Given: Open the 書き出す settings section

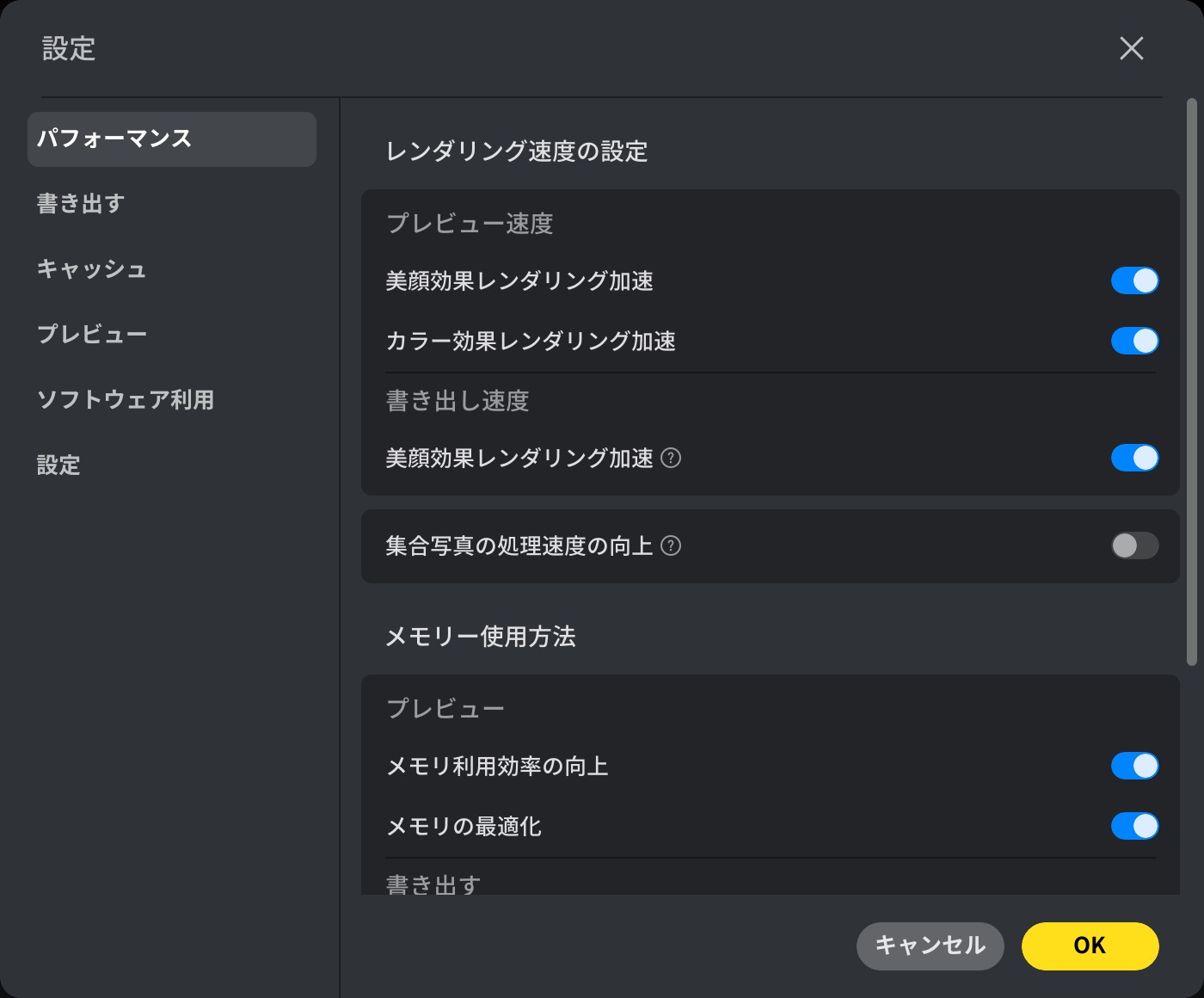Looking at the screenshot, I should 81,204.
